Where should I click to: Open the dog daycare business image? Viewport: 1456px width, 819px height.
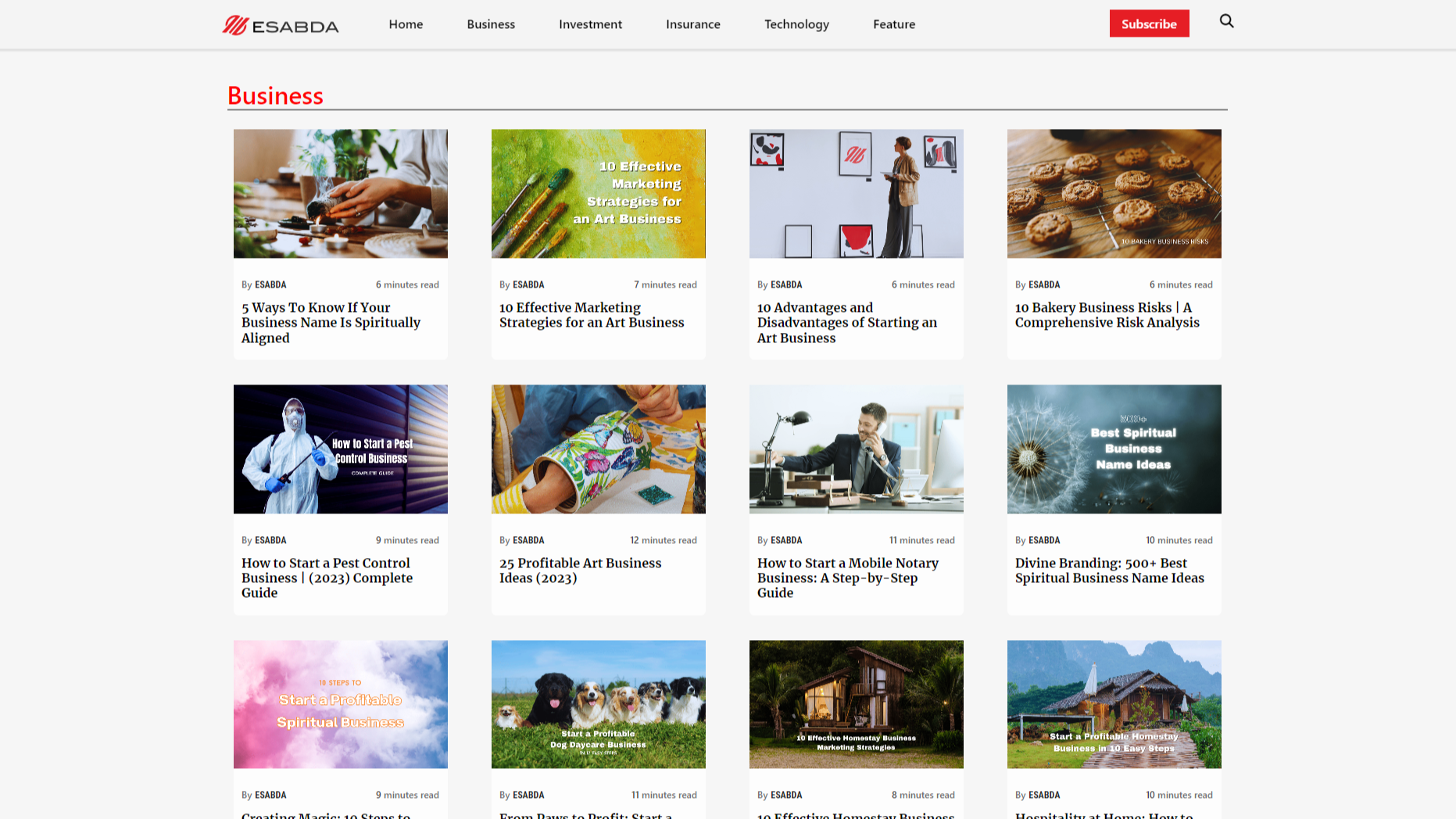point(598,704)
